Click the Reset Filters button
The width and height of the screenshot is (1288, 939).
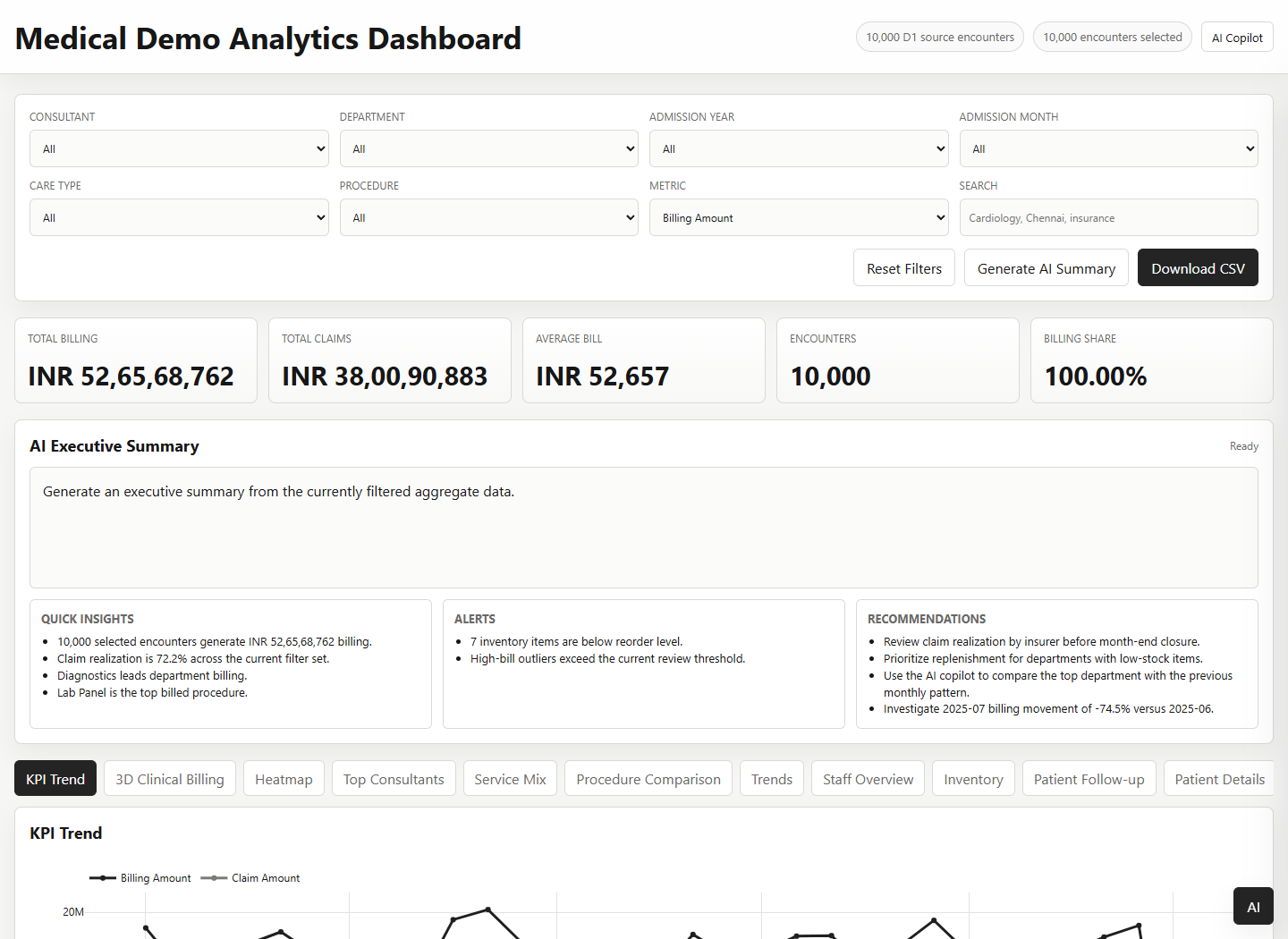point(904,267)
